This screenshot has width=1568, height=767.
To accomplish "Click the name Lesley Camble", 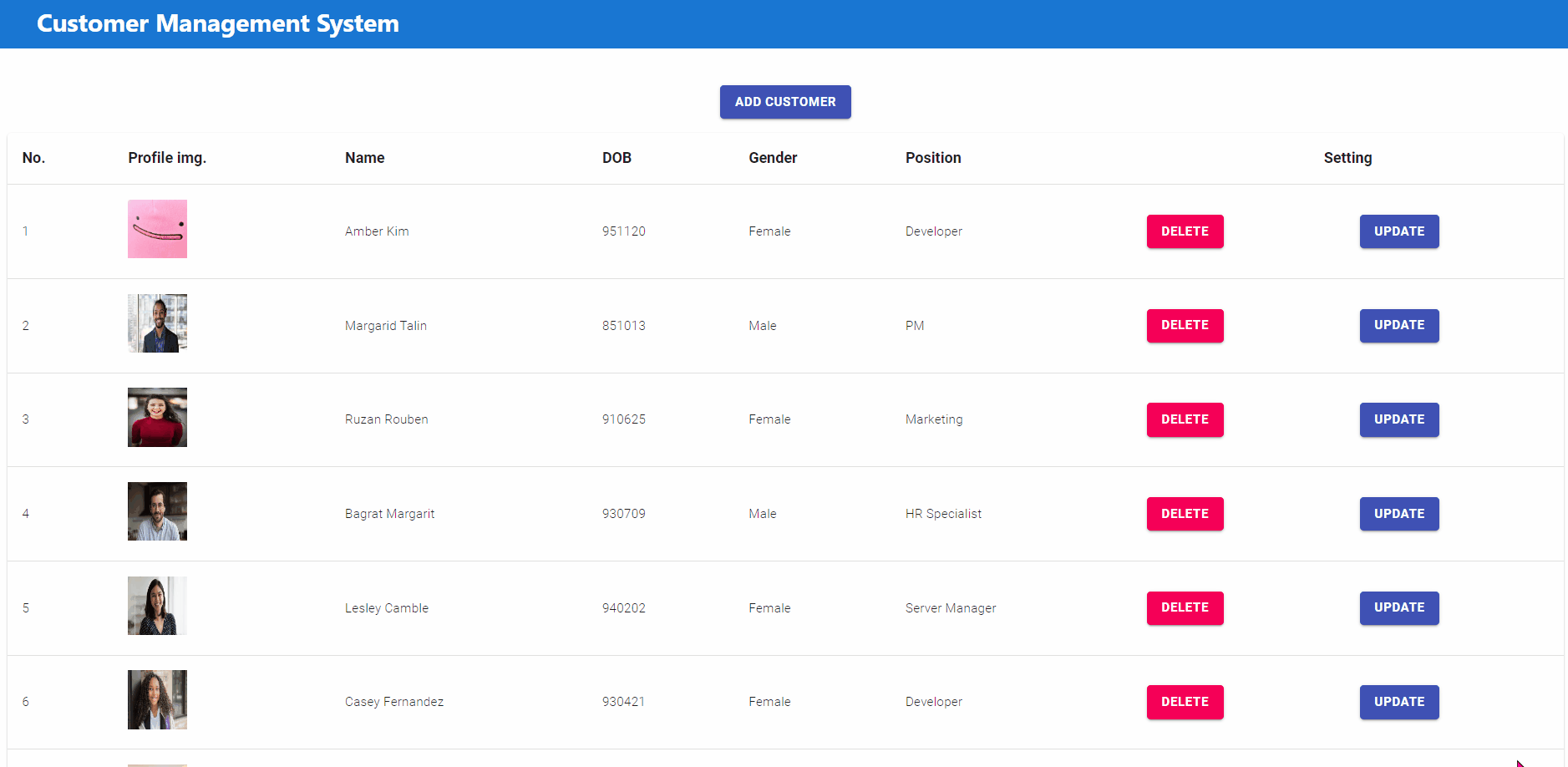I will pos(387,608).
